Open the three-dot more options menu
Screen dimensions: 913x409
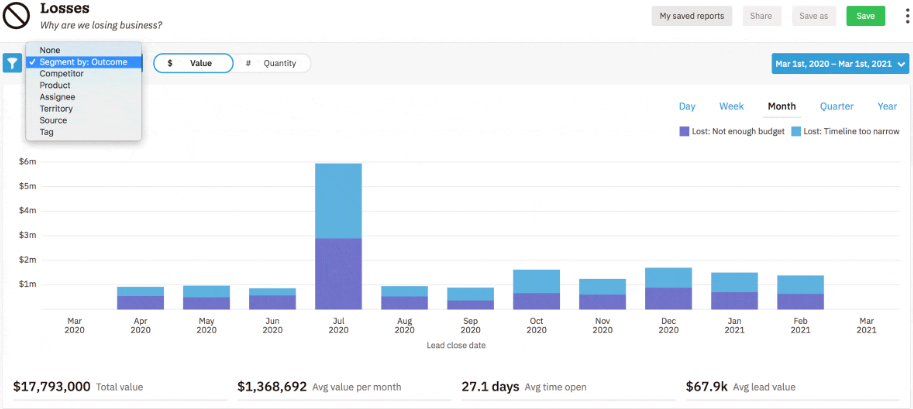[x=905, y=15]
